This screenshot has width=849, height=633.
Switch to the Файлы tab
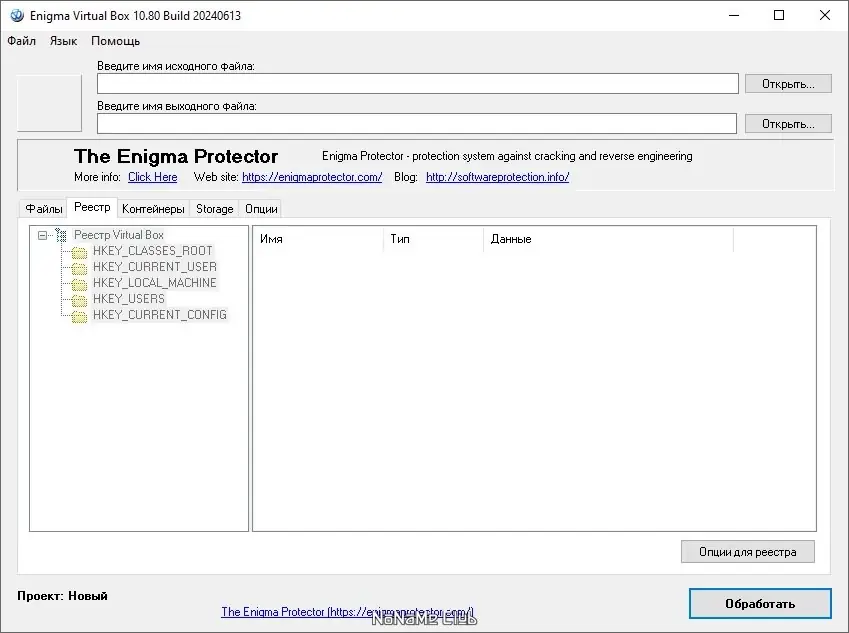44,209
